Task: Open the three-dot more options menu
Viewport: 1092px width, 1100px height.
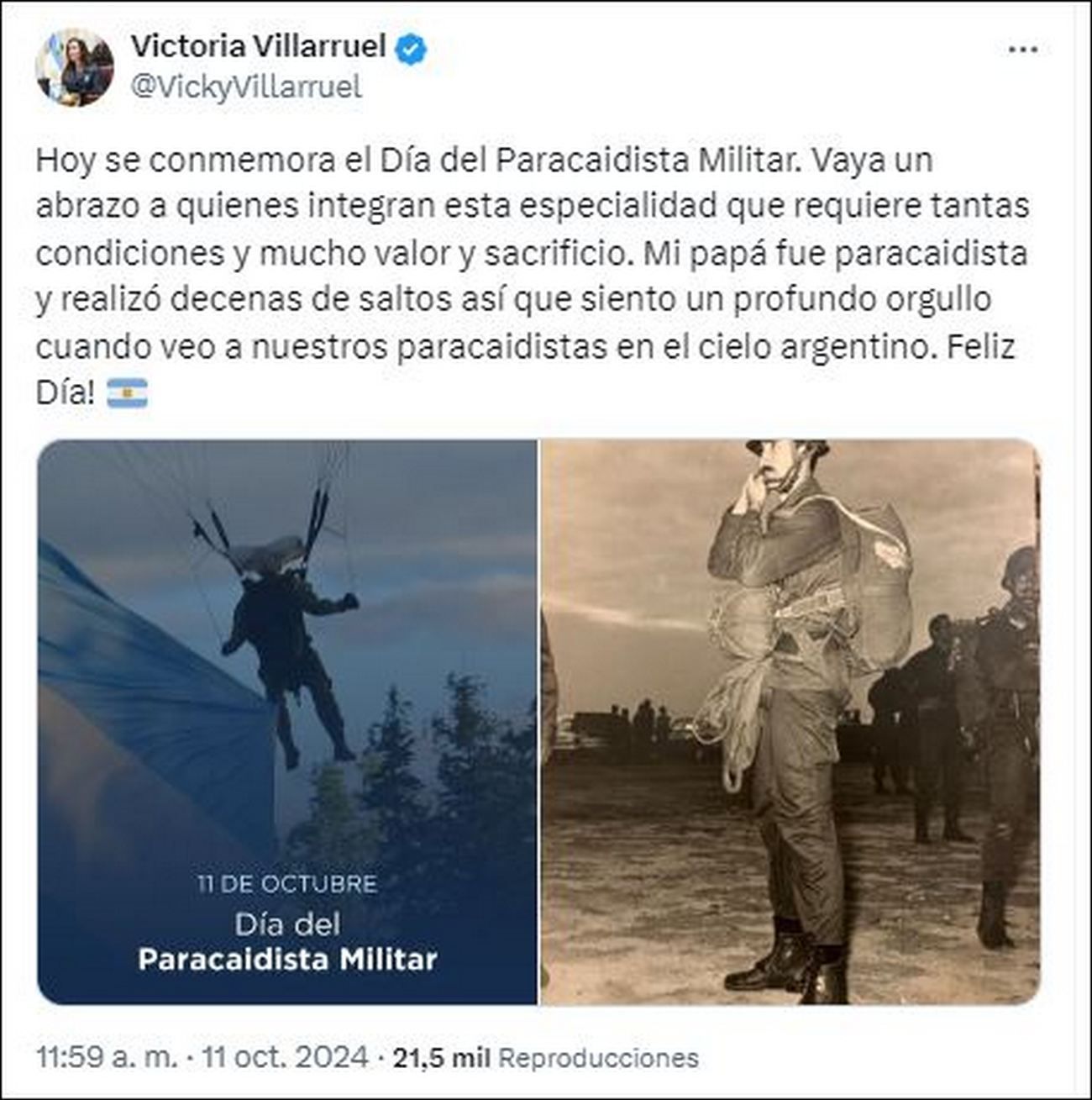Action: (x=1022, y=50)
